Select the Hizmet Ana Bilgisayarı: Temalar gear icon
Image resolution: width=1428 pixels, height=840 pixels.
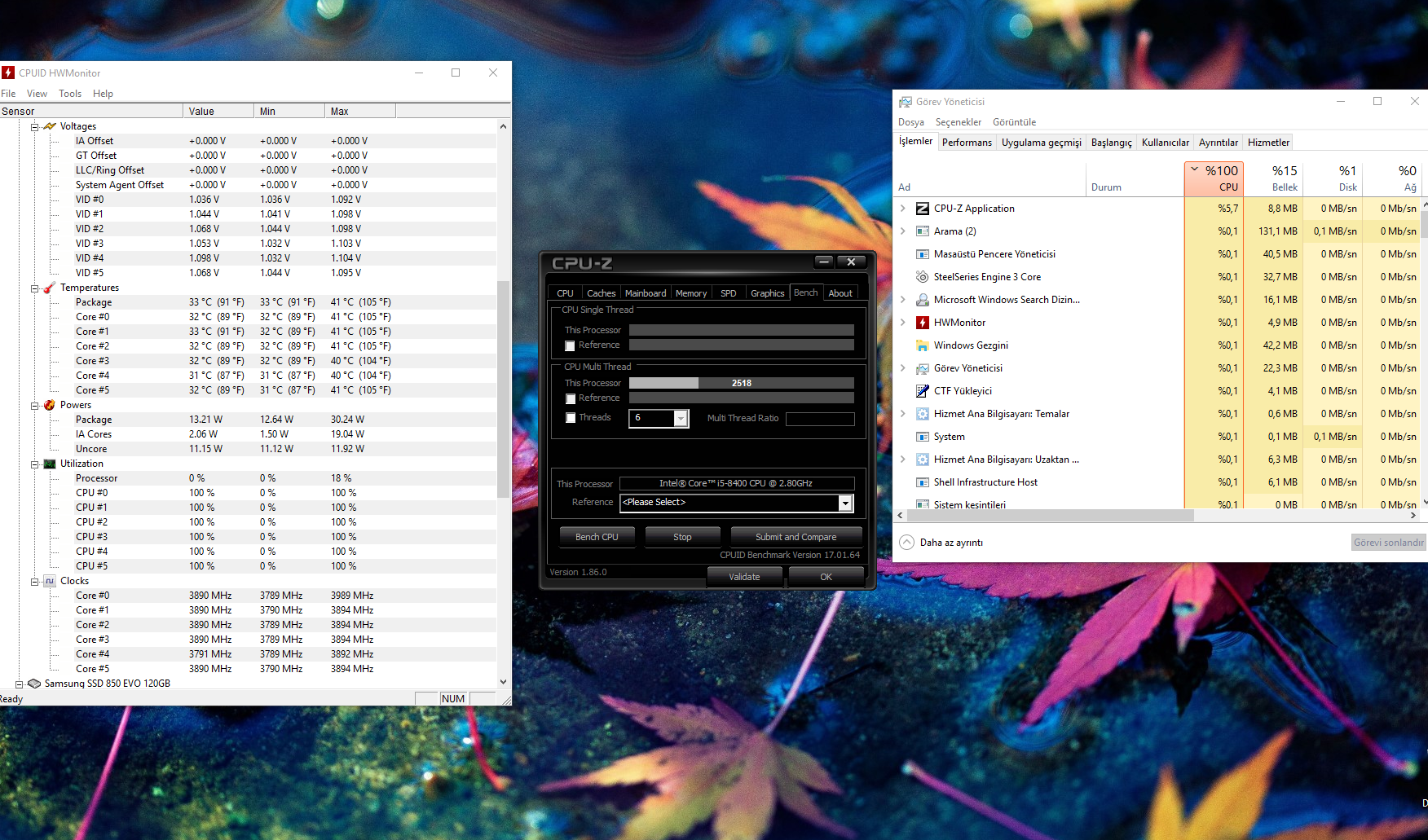click(x=923, y=414)
